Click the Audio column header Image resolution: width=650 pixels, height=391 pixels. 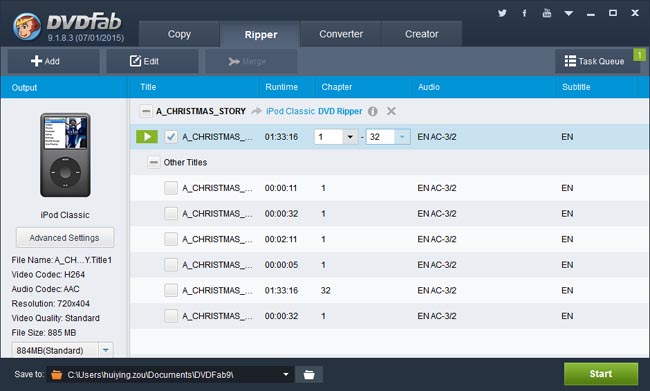tap(429, 87)
